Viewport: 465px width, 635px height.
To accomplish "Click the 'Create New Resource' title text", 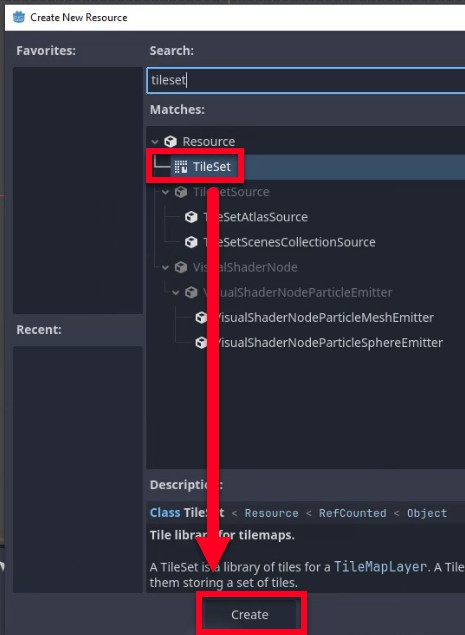I will (79, 17).
